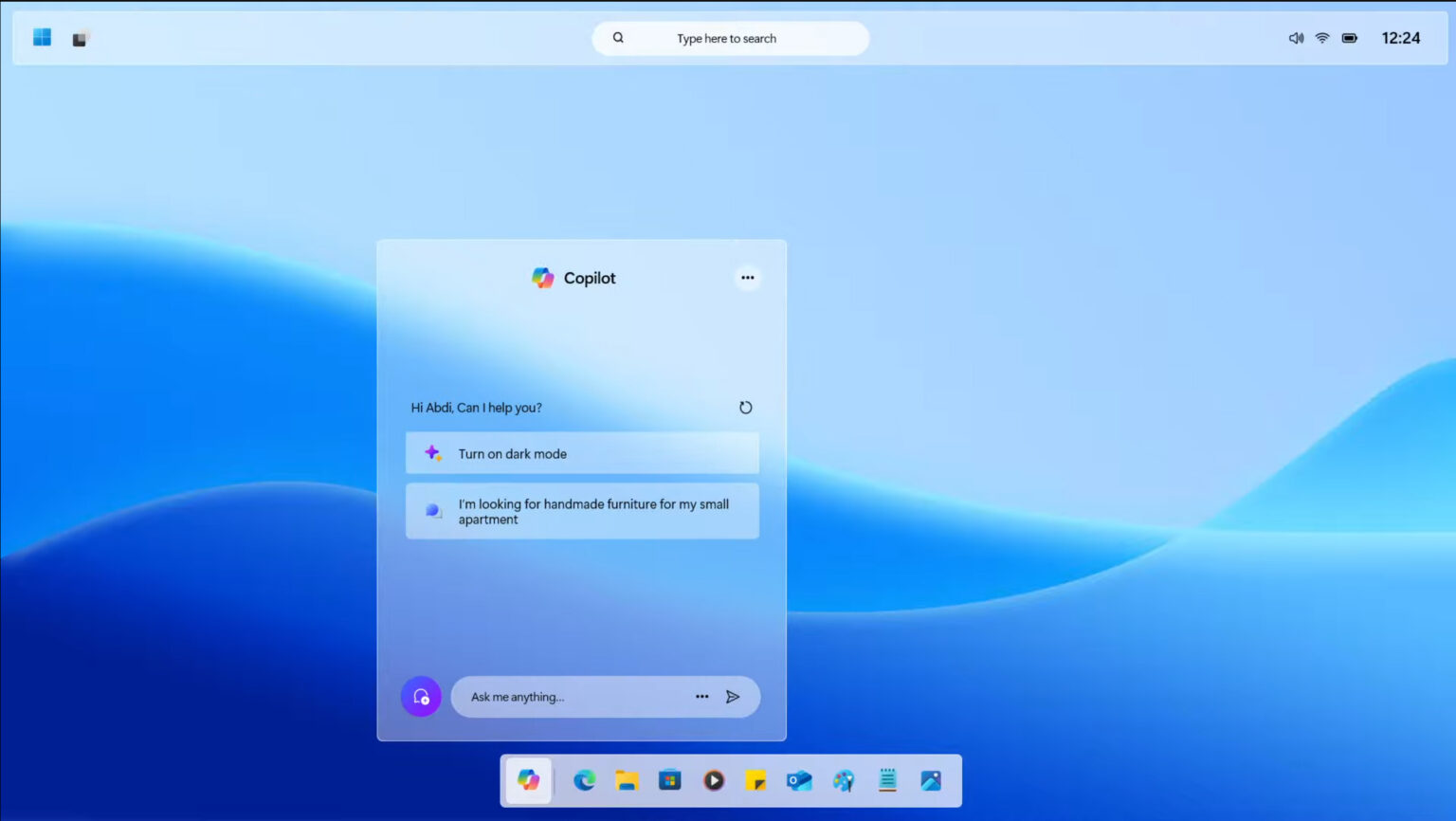Open the Start menu
Image resolution: width=1456 pixels, height=821 pixels.
pos(40,36)
